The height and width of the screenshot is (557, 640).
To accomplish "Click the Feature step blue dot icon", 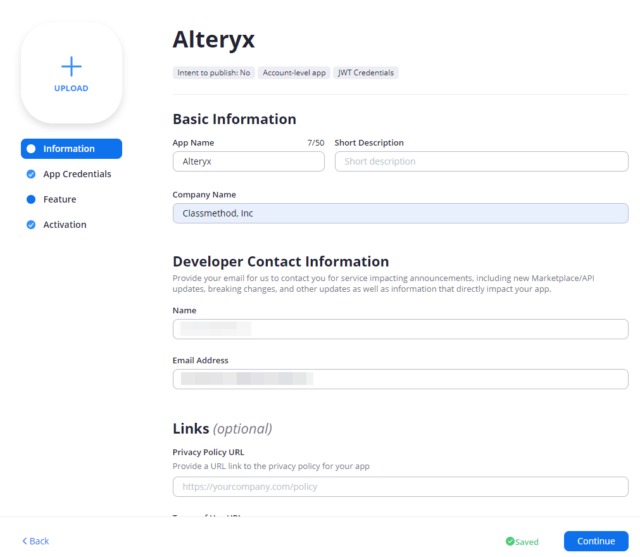I will coord(31,200).
